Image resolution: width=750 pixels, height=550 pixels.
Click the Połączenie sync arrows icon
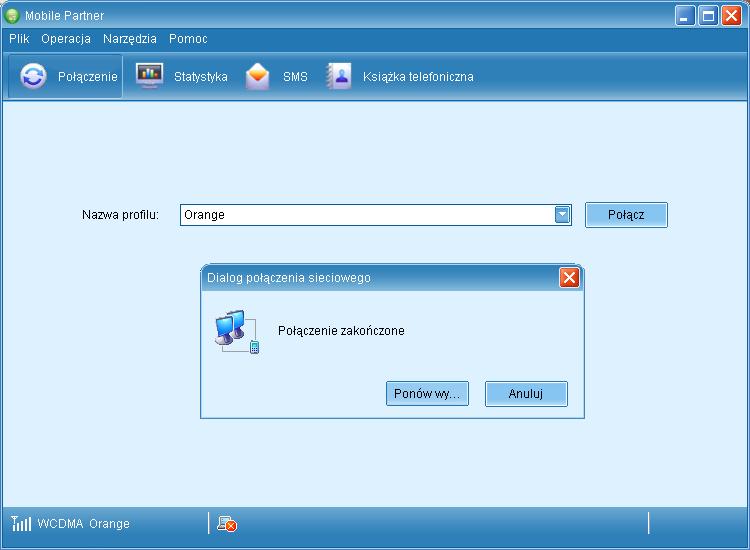[33, 76]
